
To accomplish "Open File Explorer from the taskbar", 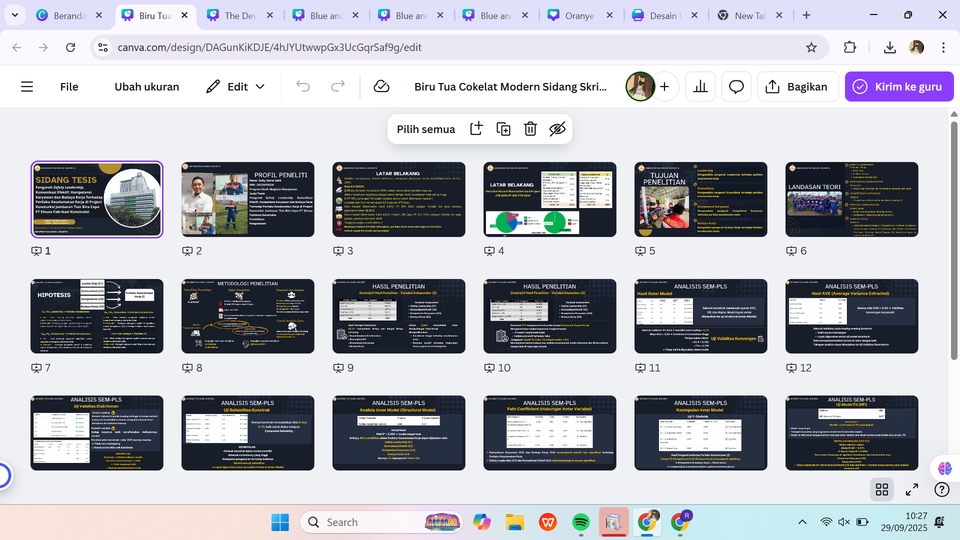I will click(515, 522).
